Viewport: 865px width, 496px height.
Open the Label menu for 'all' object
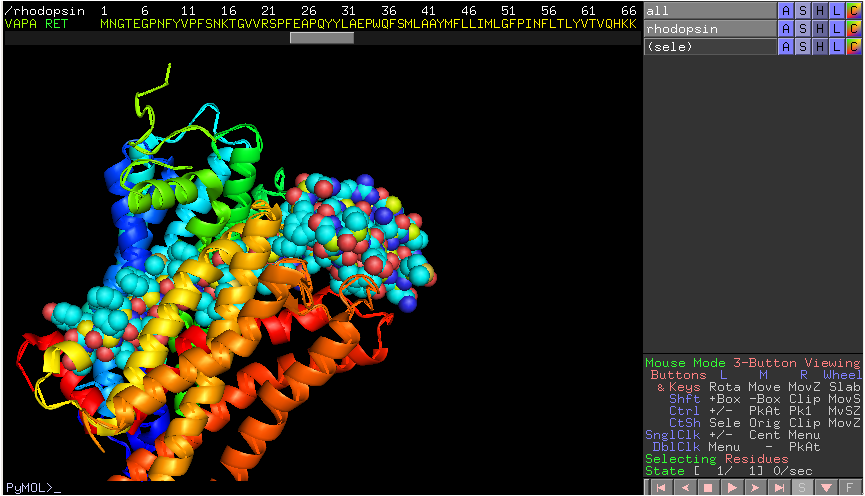tap(837, 10)
